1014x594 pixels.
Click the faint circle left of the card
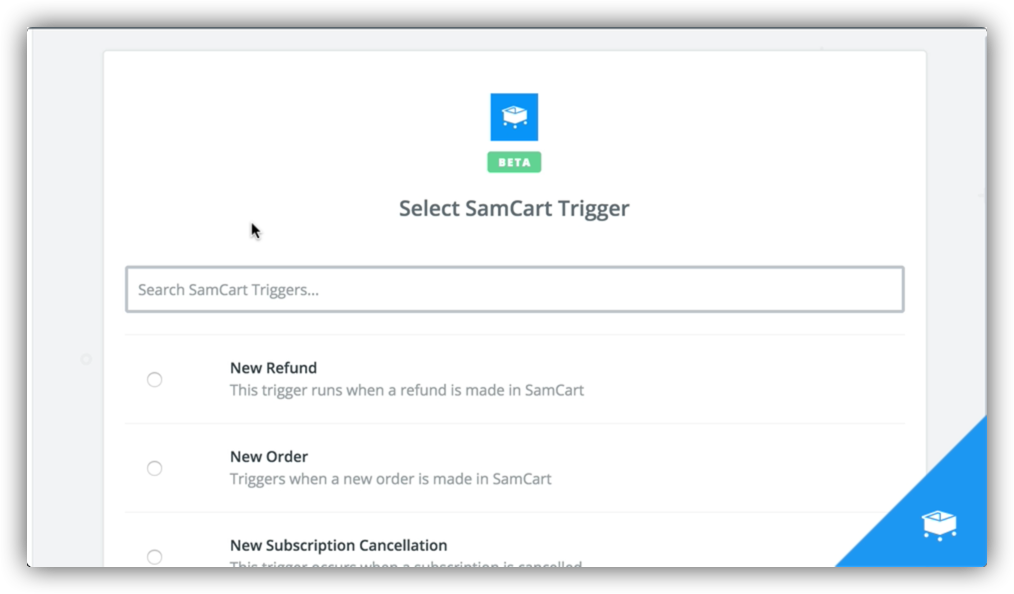click(x=86, y=359)
